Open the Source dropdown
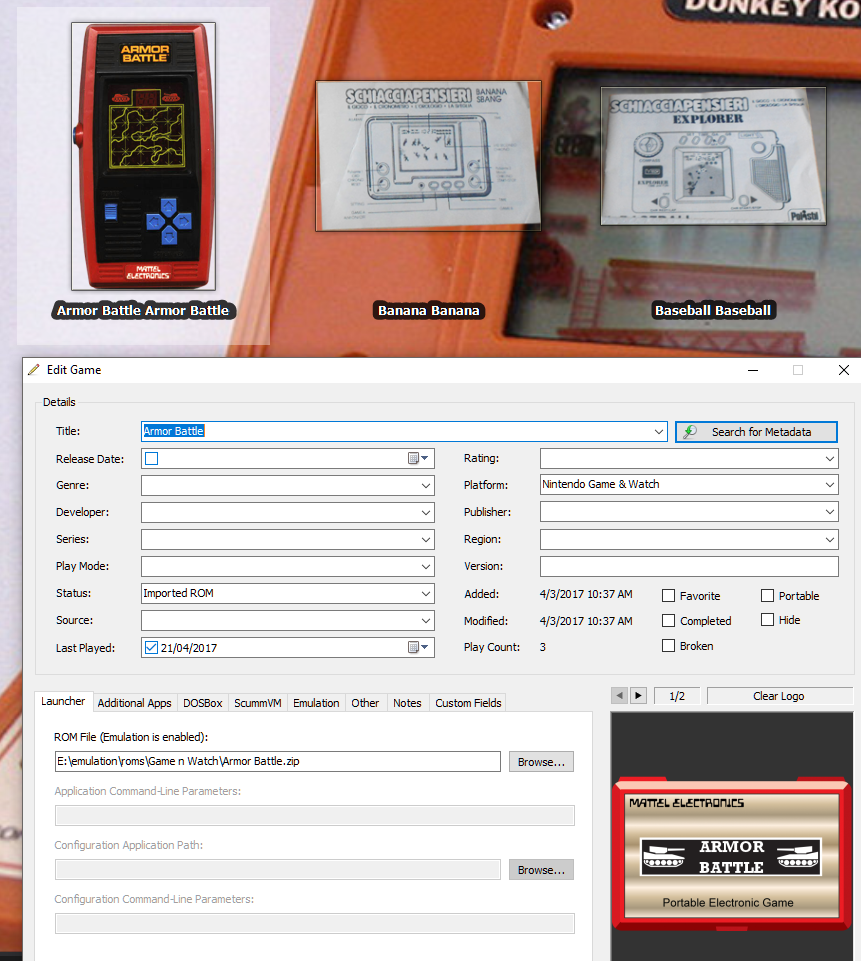Image resolution: width=861 pixels, height=961 pixels. (x=426, y=620)
